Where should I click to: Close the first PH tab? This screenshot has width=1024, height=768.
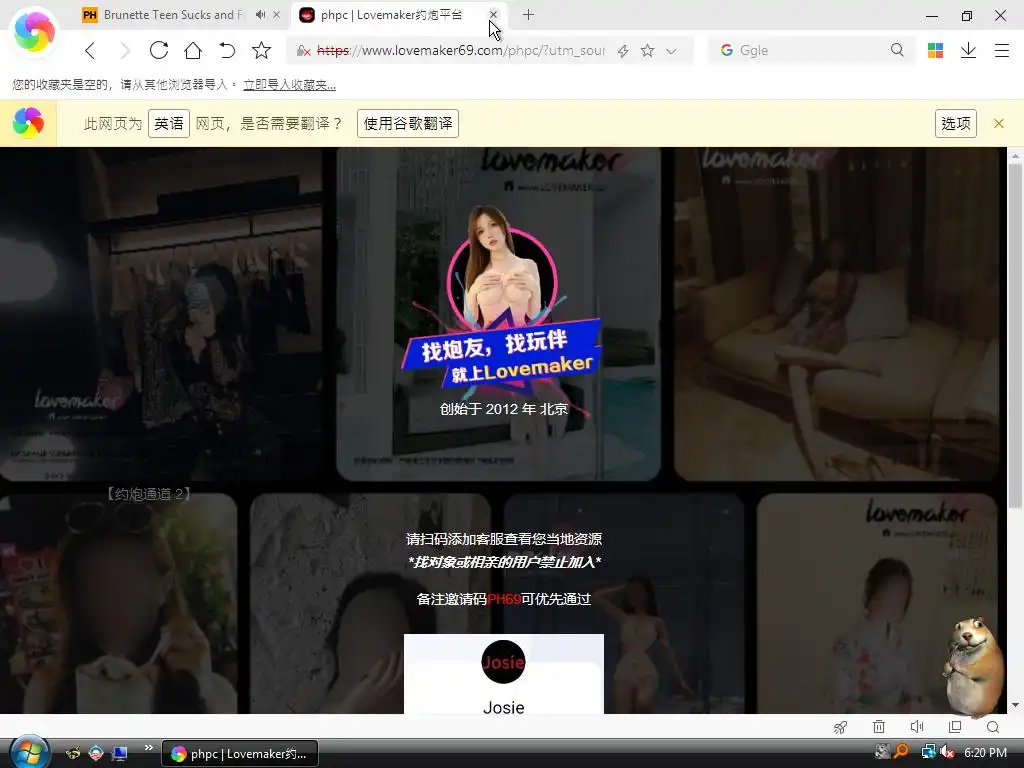point(277,14)
